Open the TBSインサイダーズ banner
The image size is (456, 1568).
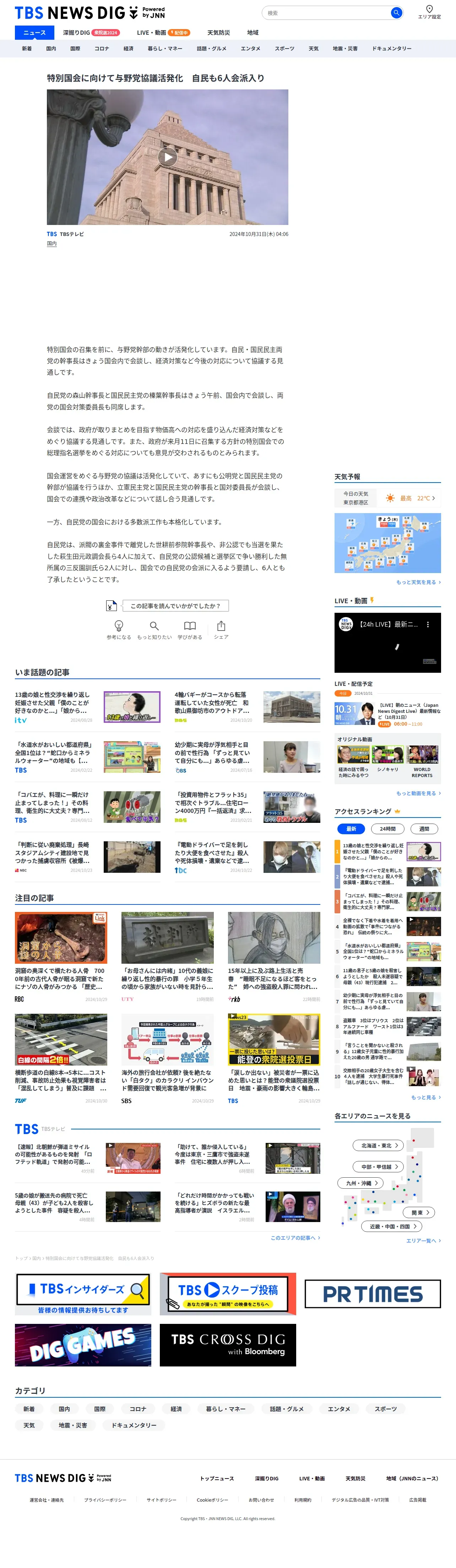[x=83, y=1293]
